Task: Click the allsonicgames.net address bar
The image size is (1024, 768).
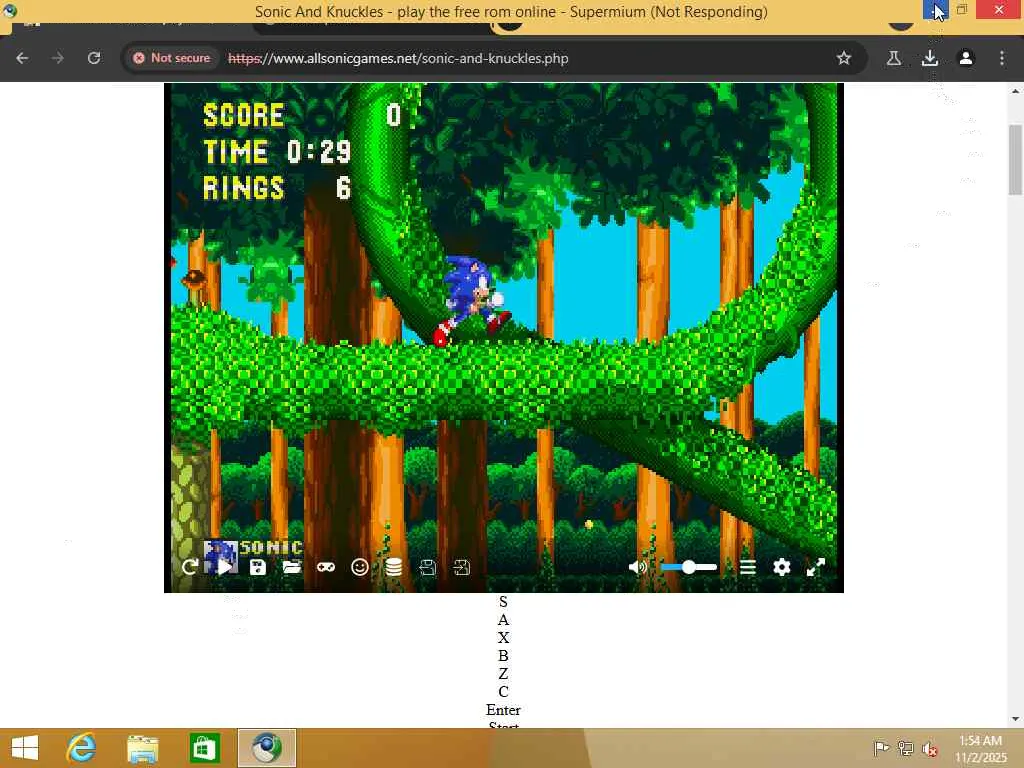Action: click(x=496, y=58)
